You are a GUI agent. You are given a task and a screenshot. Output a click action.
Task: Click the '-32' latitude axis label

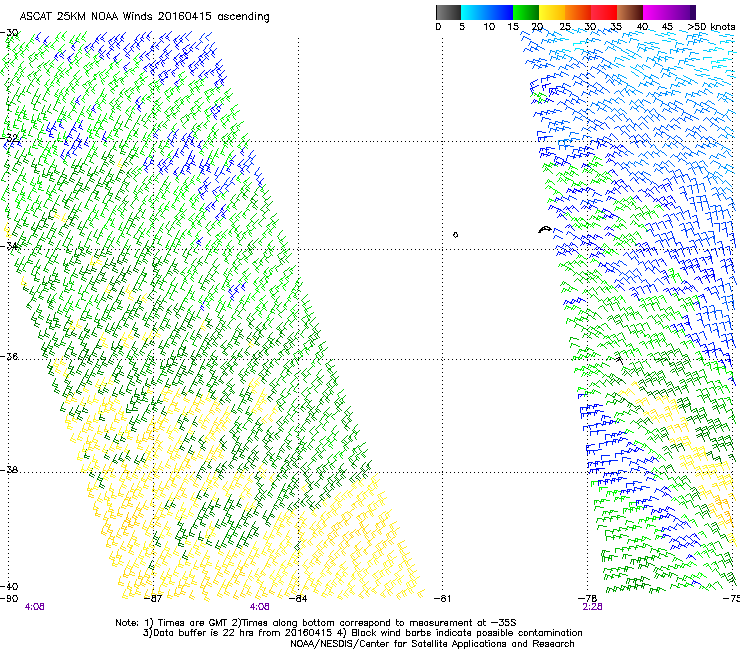[x=9, y=138]
